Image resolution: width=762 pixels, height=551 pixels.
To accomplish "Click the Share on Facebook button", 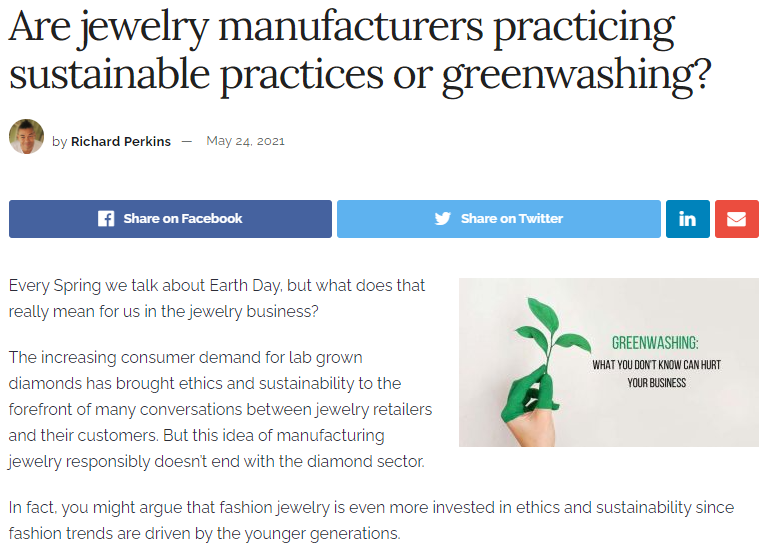I will (x=170, y=219).
